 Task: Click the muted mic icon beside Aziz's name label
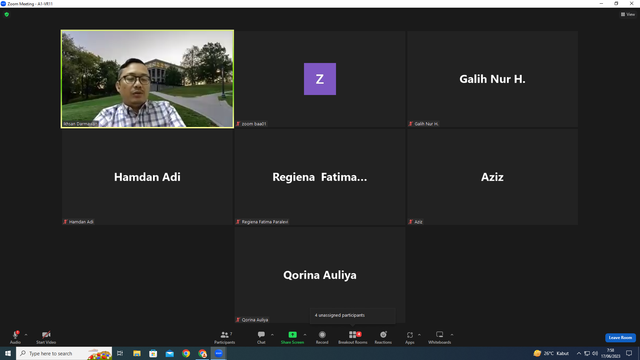click(x=411, y=222)
